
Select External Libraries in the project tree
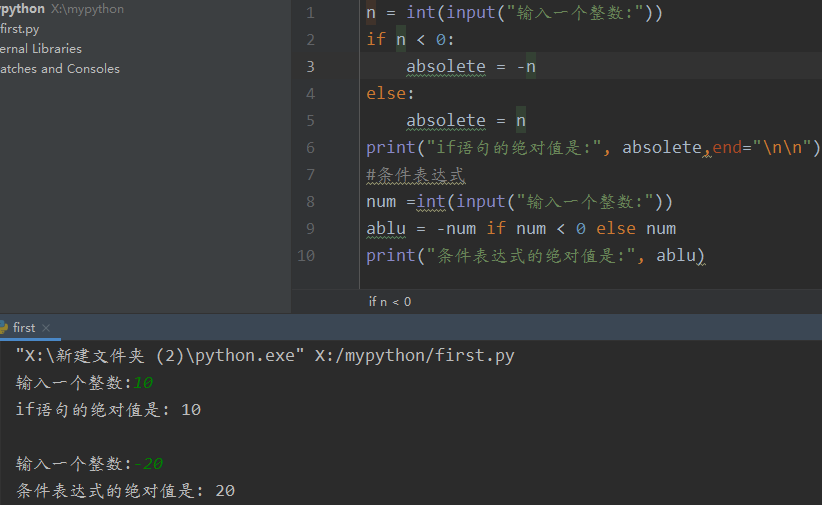tap(41, 49)
